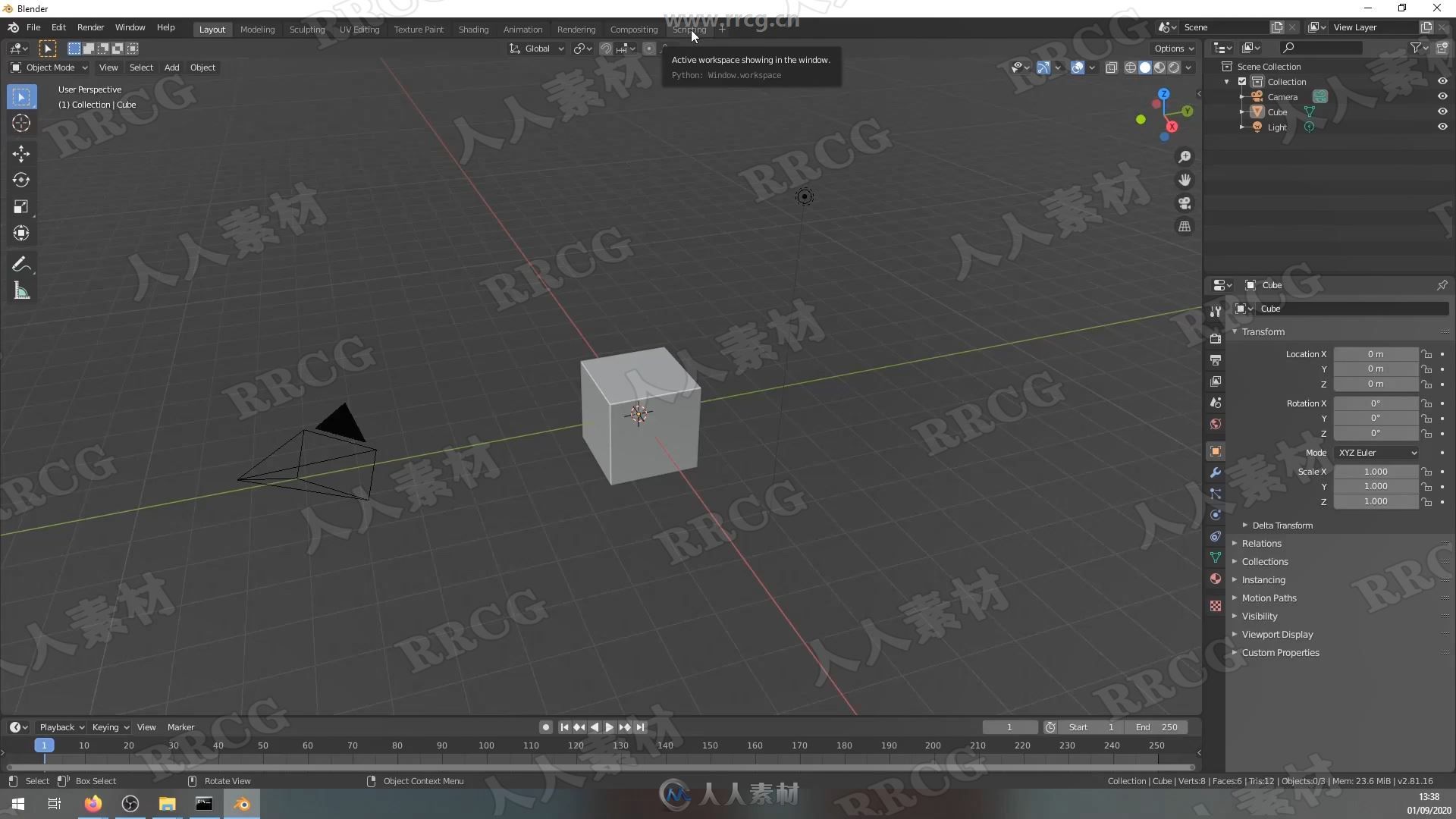1456x819 pixels.
Task: Select the Move tool in toolbar
Action: click(22, 152)
